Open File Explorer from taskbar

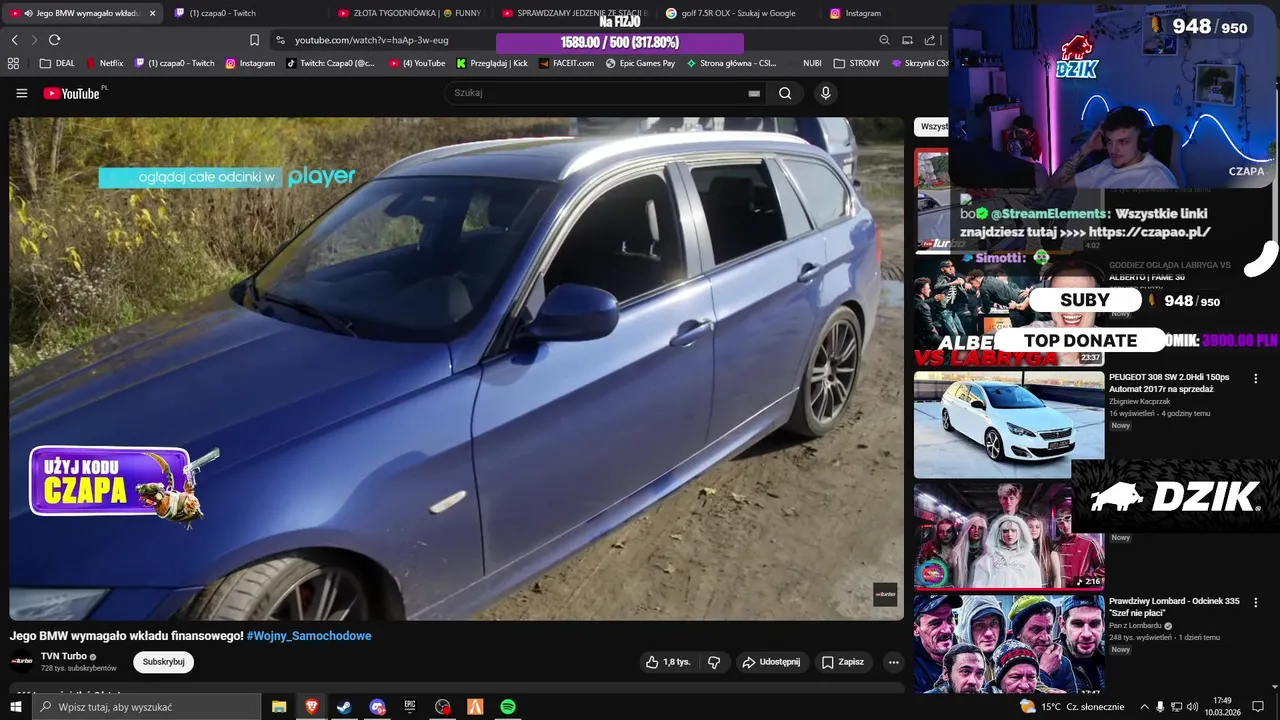pyautogui.click(x=279, y=707)
